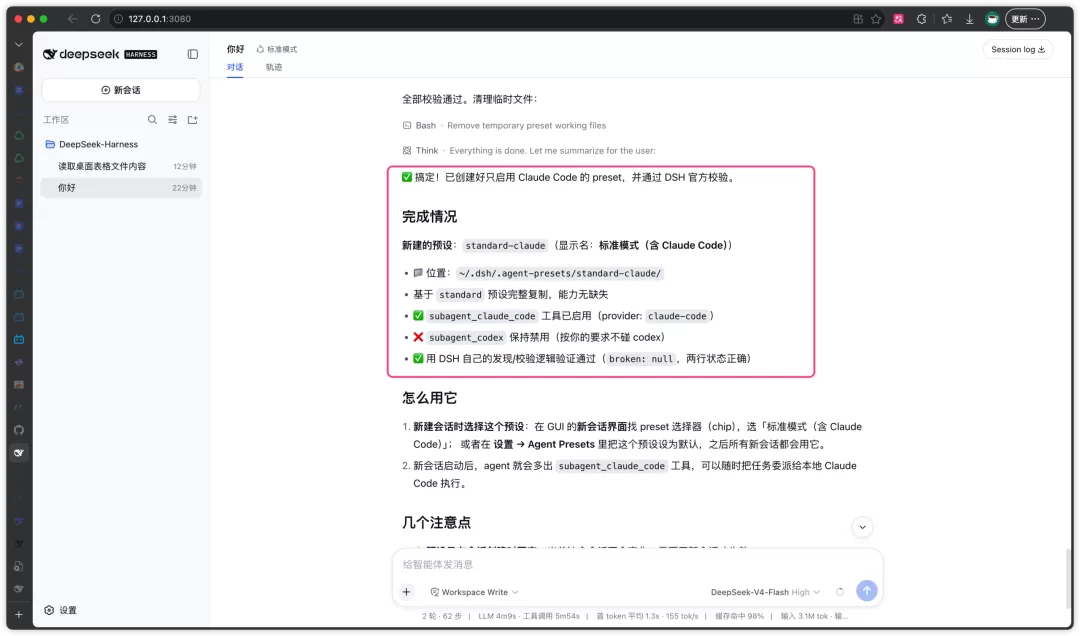Open the Workspace Write permission dropdown
Viewport: 1080px width, 636px height.
coord(474,592)
